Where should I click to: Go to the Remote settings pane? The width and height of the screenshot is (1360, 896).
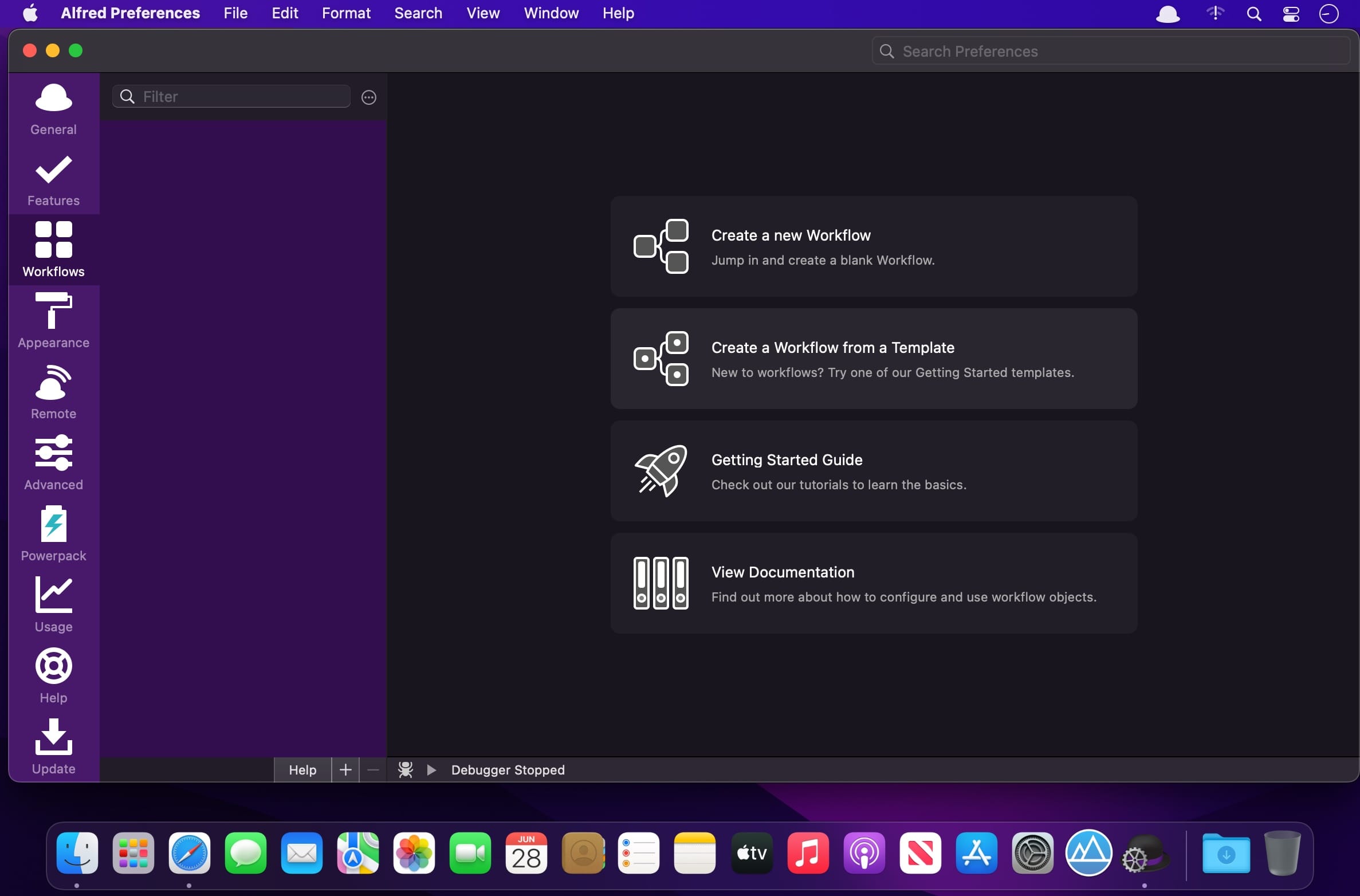point(53,393)
